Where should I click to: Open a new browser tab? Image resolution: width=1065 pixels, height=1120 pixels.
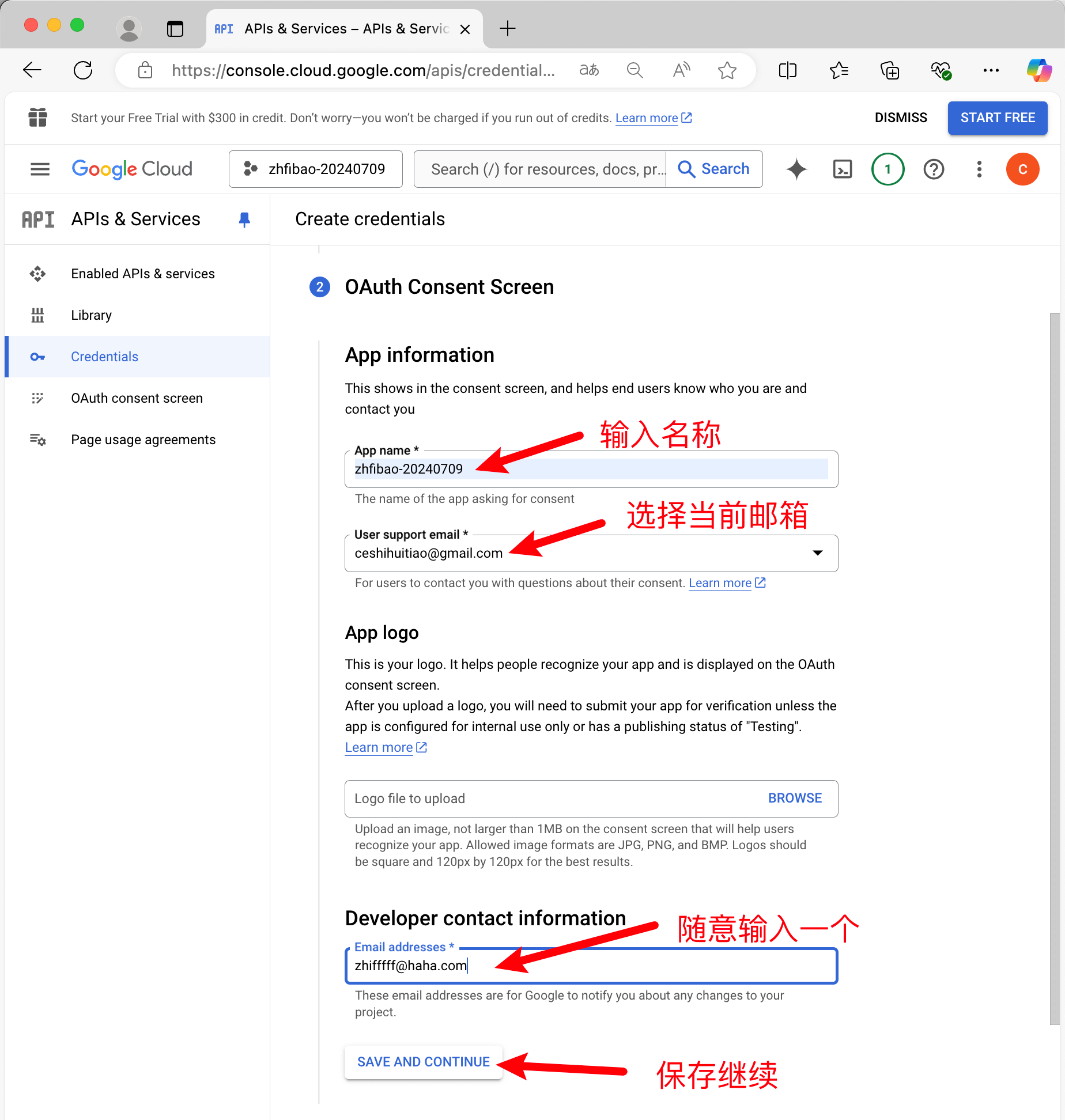pos(507,28)
